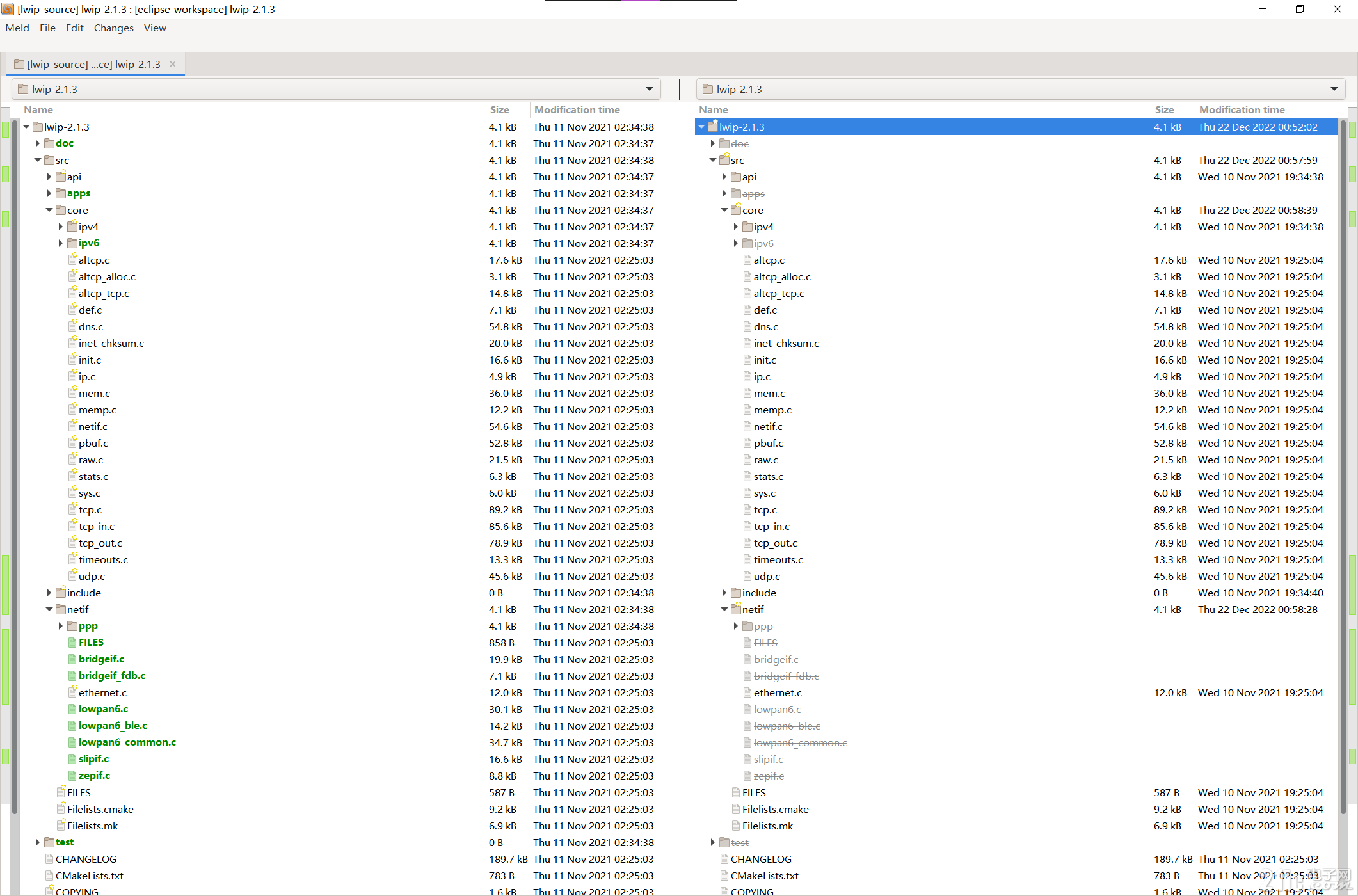
Task: Open the left pane folder chooser dropdown
Action: (336, 89)
